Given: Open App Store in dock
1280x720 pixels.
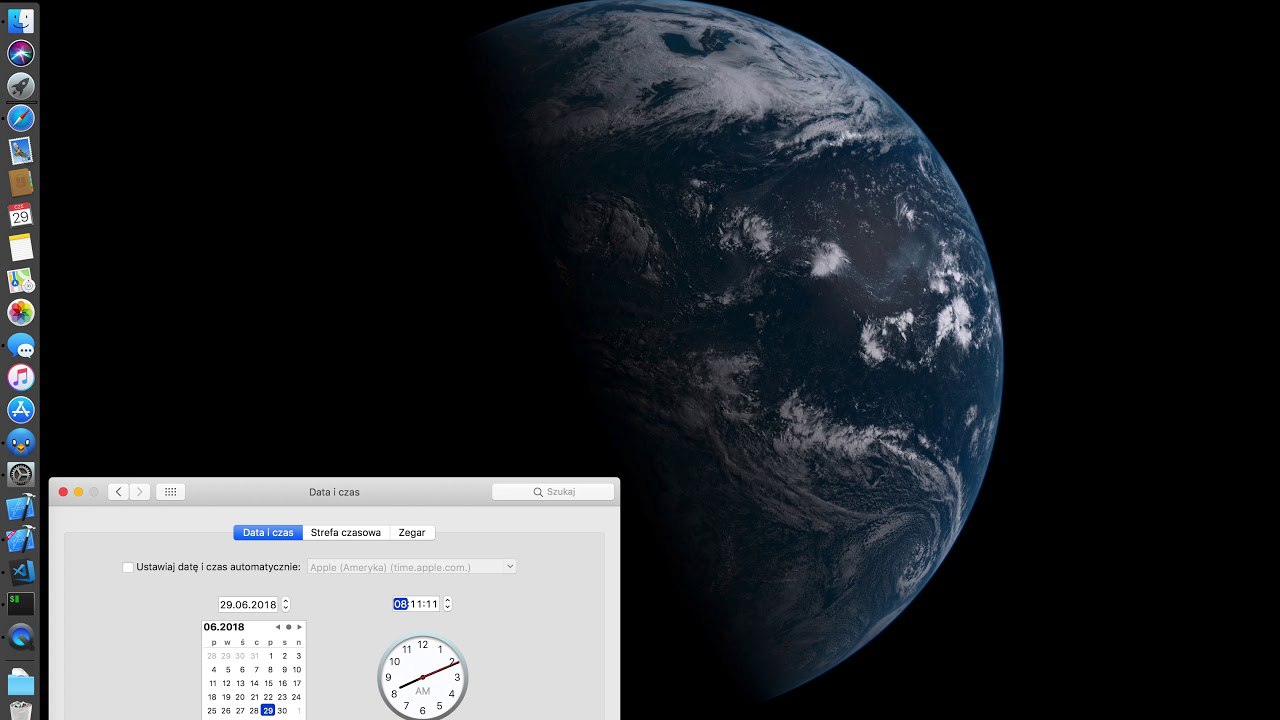Looking at the screenshot, I should click(x=21, y=409).
